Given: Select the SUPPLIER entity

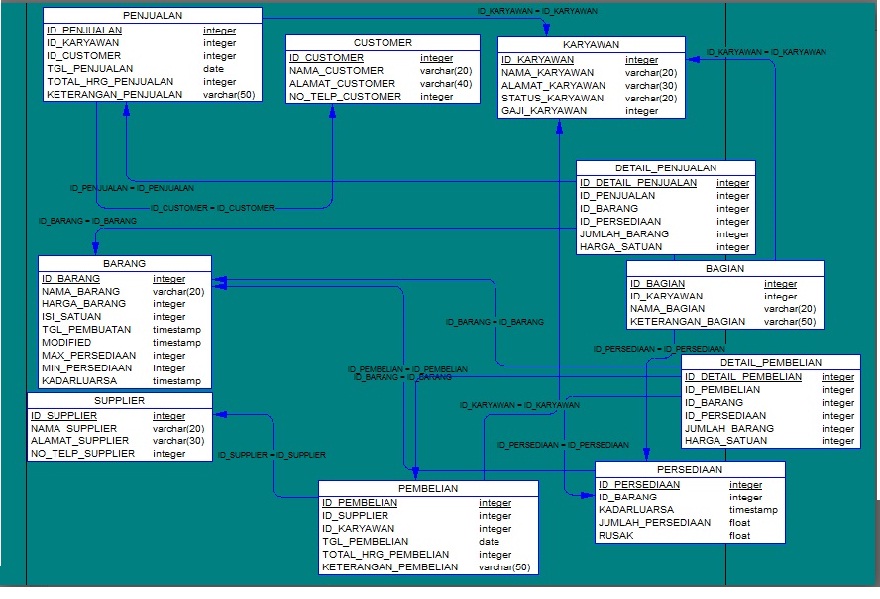Looking at the screenshot, I should 119,400.
